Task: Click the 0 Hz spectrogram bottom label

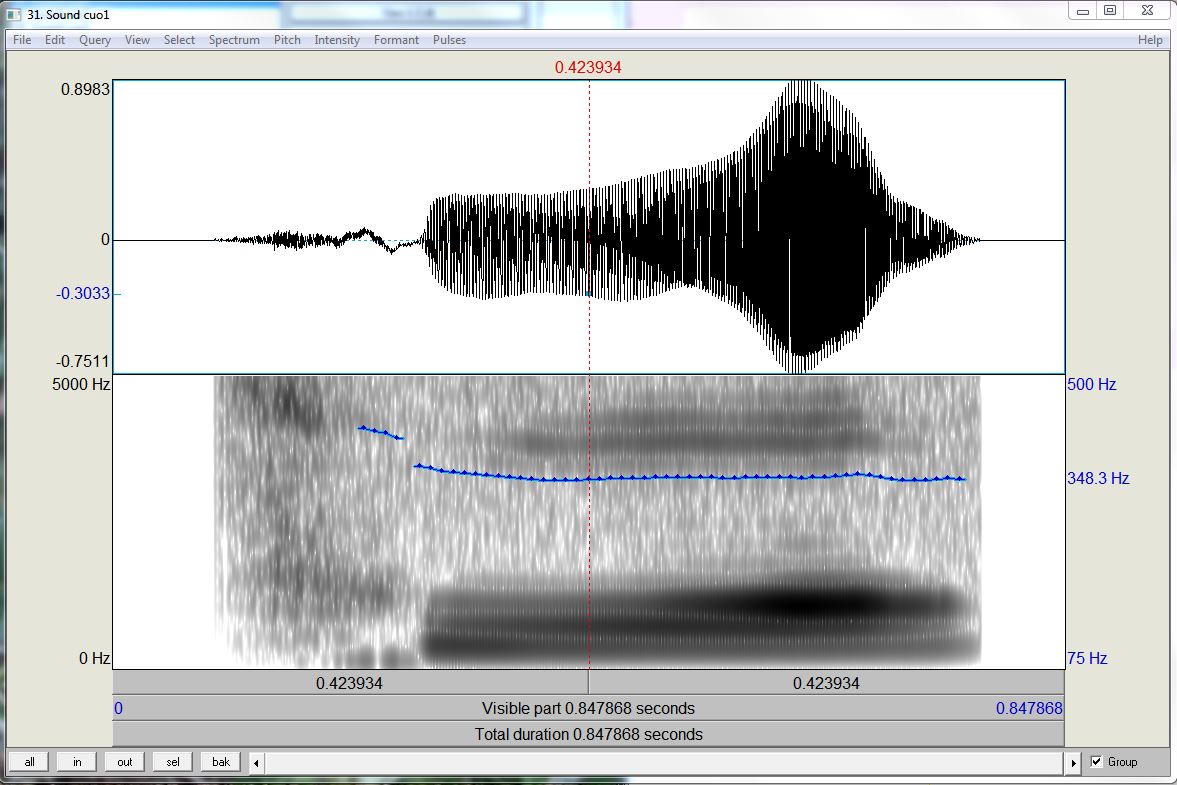Action: (95, 658)
